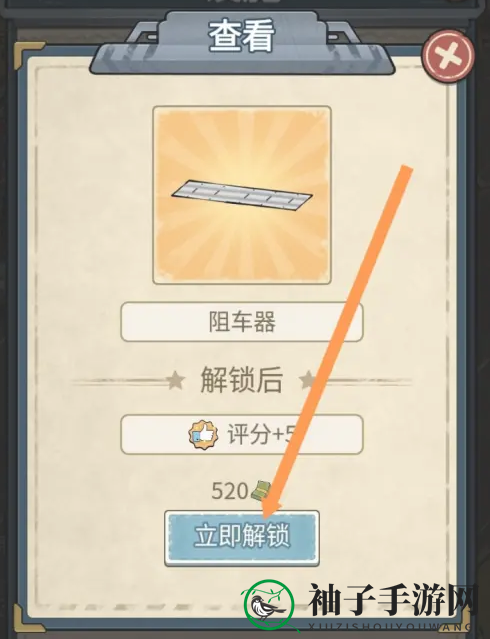
Task: Close the 查看 dialog with red X
Action: coord(448,56)
